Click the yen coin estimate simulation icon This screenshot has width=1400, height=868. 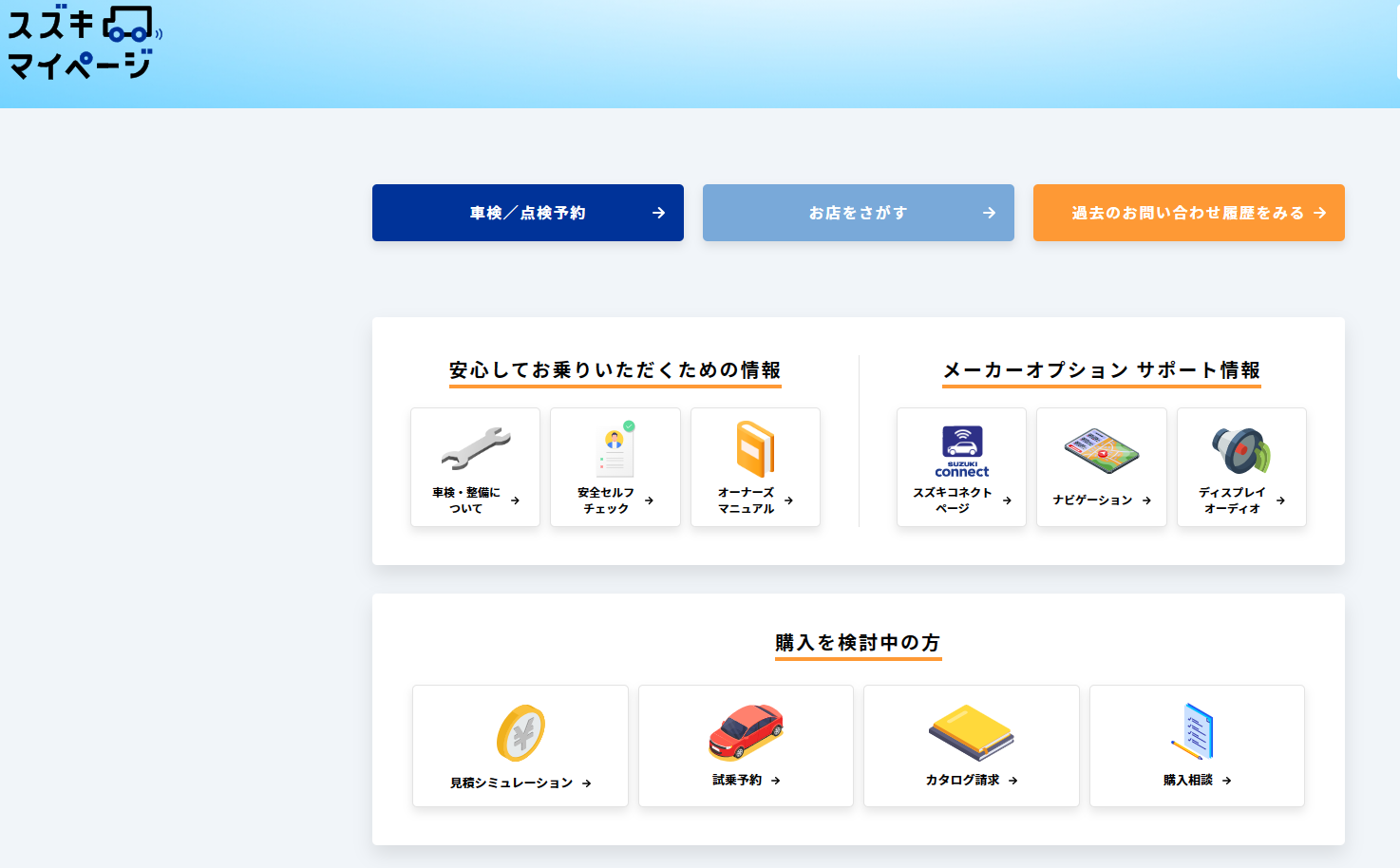520,733
